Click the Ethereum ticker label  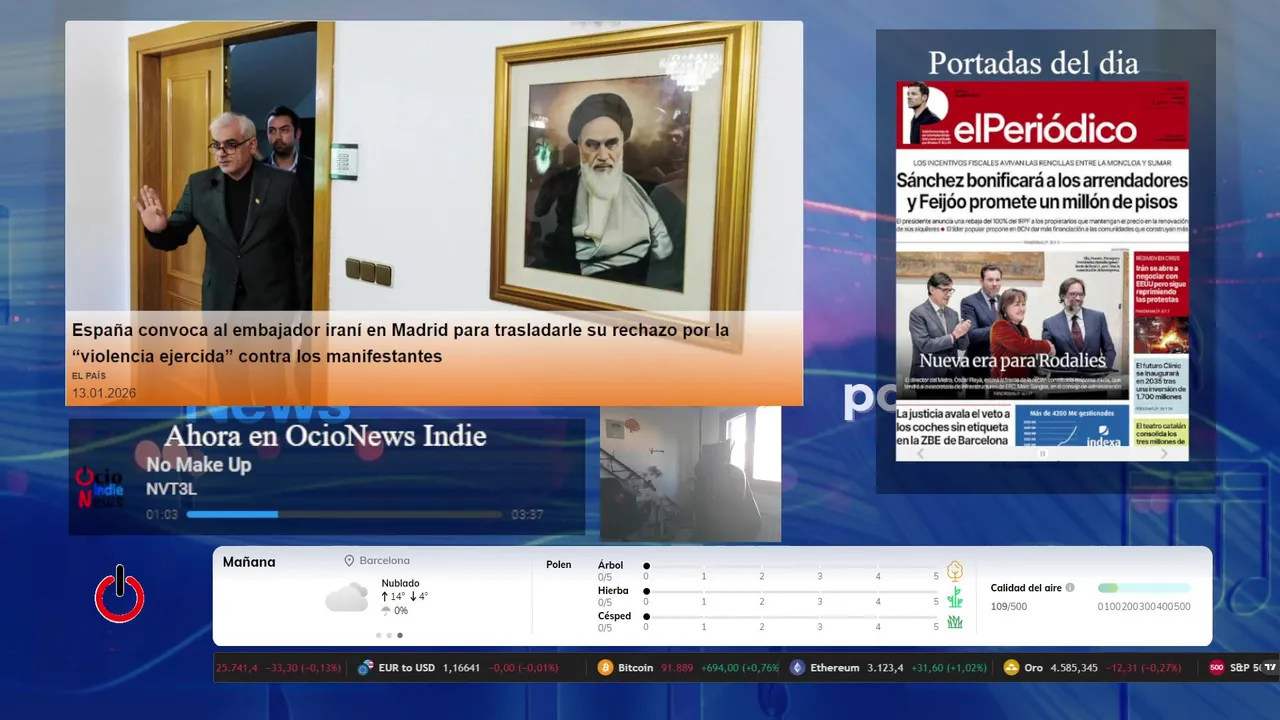835,667
